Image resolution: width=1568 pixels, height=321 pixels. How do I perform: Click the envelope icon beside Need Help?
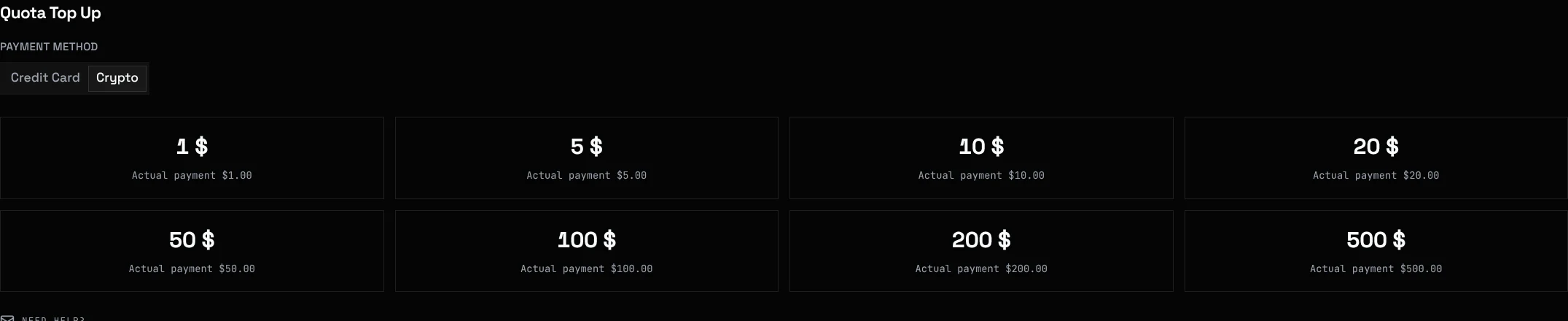click(x=7, y=318)
